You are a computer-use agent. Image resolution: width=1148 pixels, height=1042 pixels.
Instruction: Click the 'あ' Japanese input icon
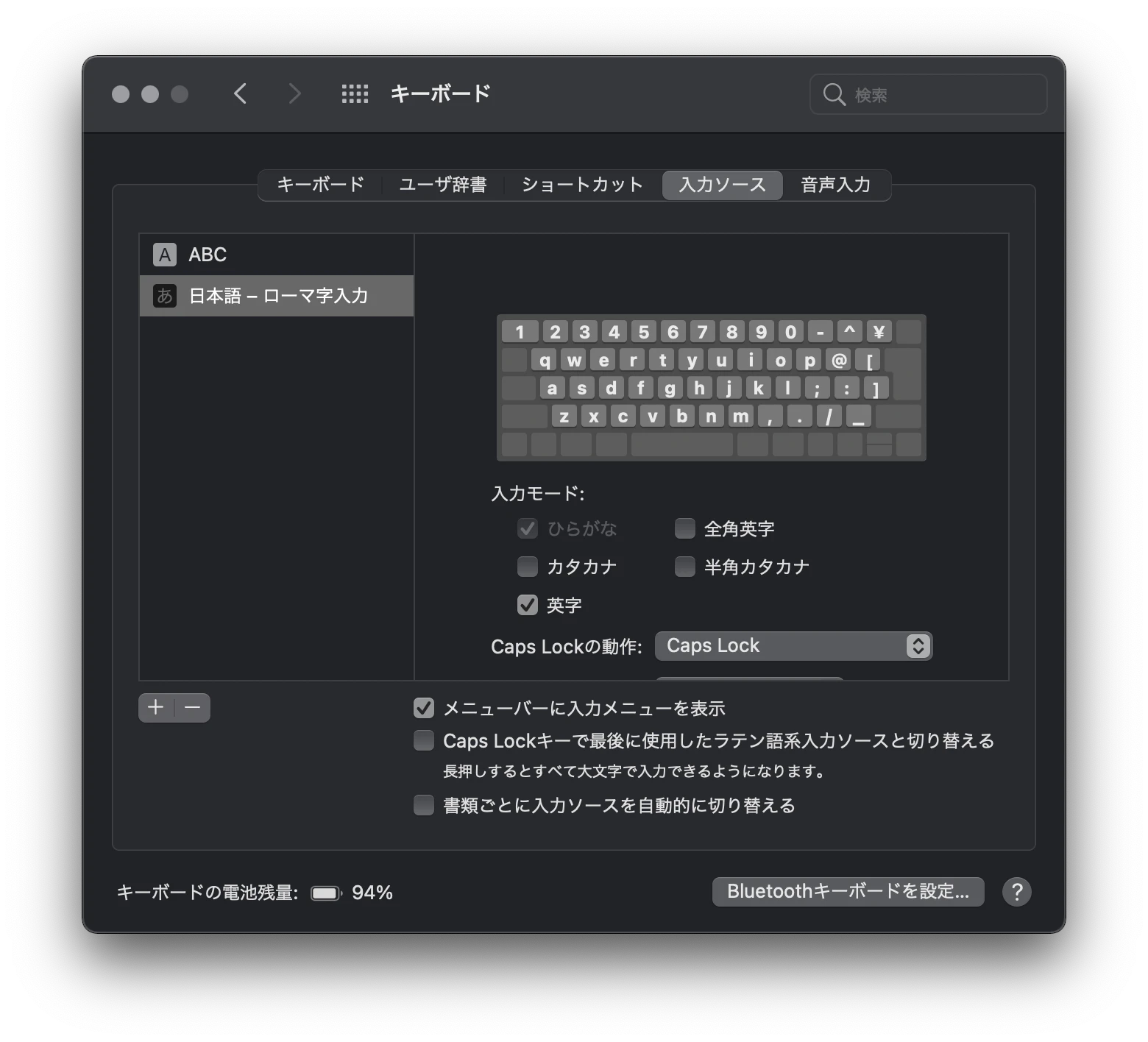click(164, 296)
